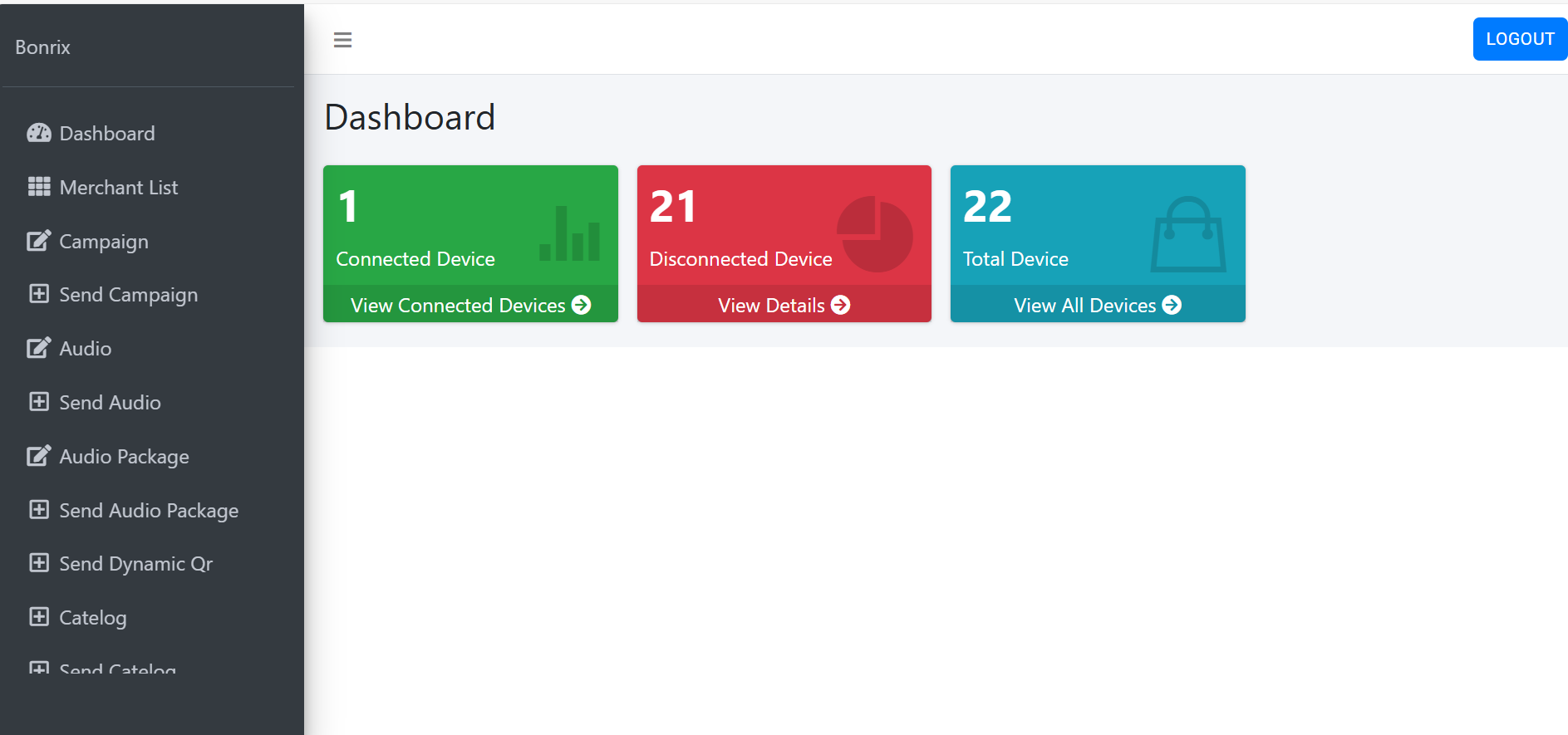Click the Dashboard gauge icon in sidebar
The width and height of the screenshot is (1568, 735).
tap(38, 134)
